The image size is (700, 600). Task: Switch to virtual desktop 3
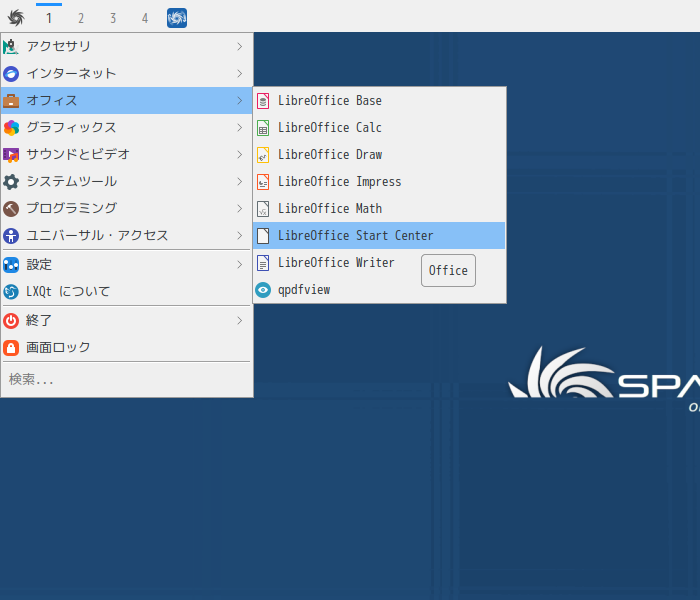click(x=113, y=18)
